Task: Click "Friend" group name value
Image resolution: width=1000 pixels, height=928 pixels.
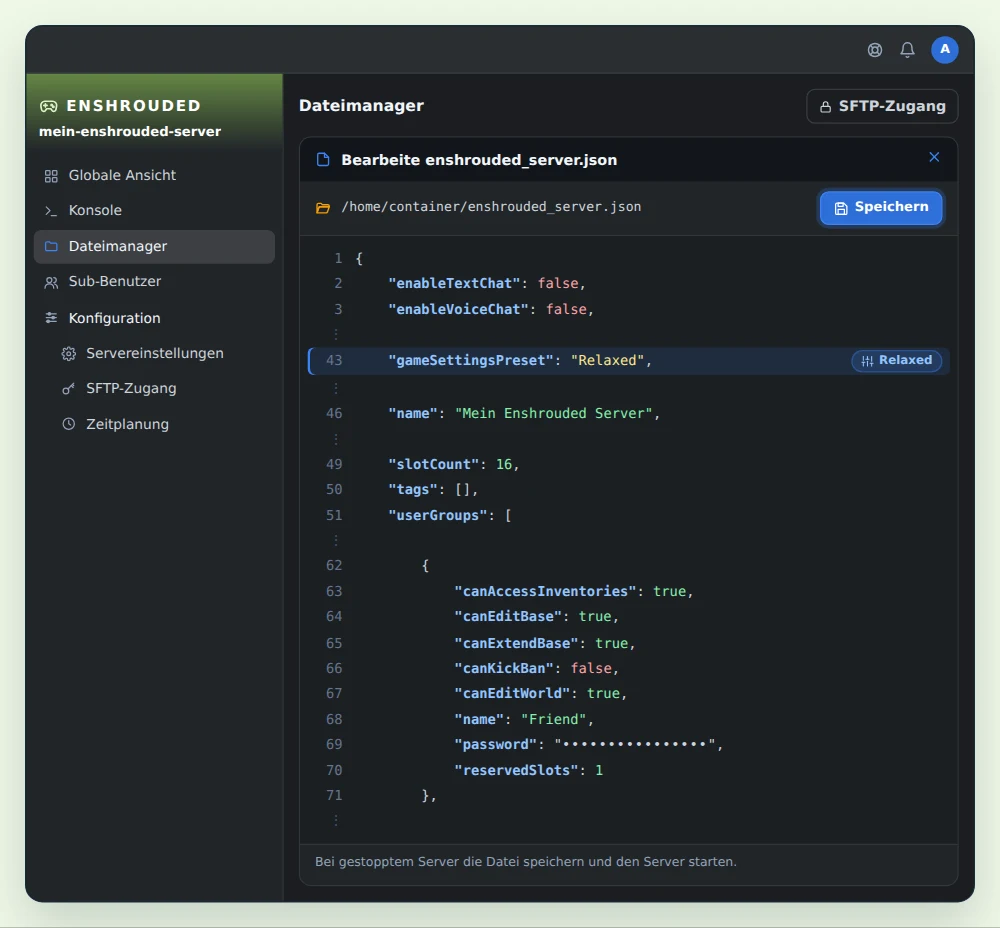Action: [554, 719]
